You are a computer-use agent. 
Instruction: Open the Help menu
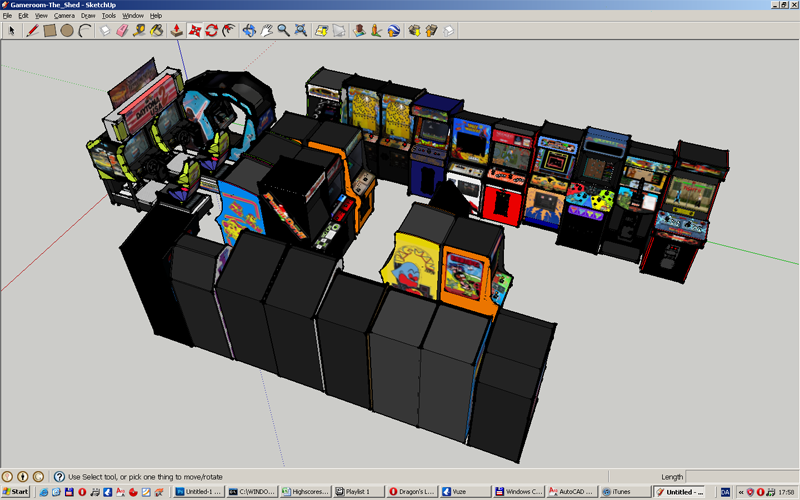[x=156, y=16]
